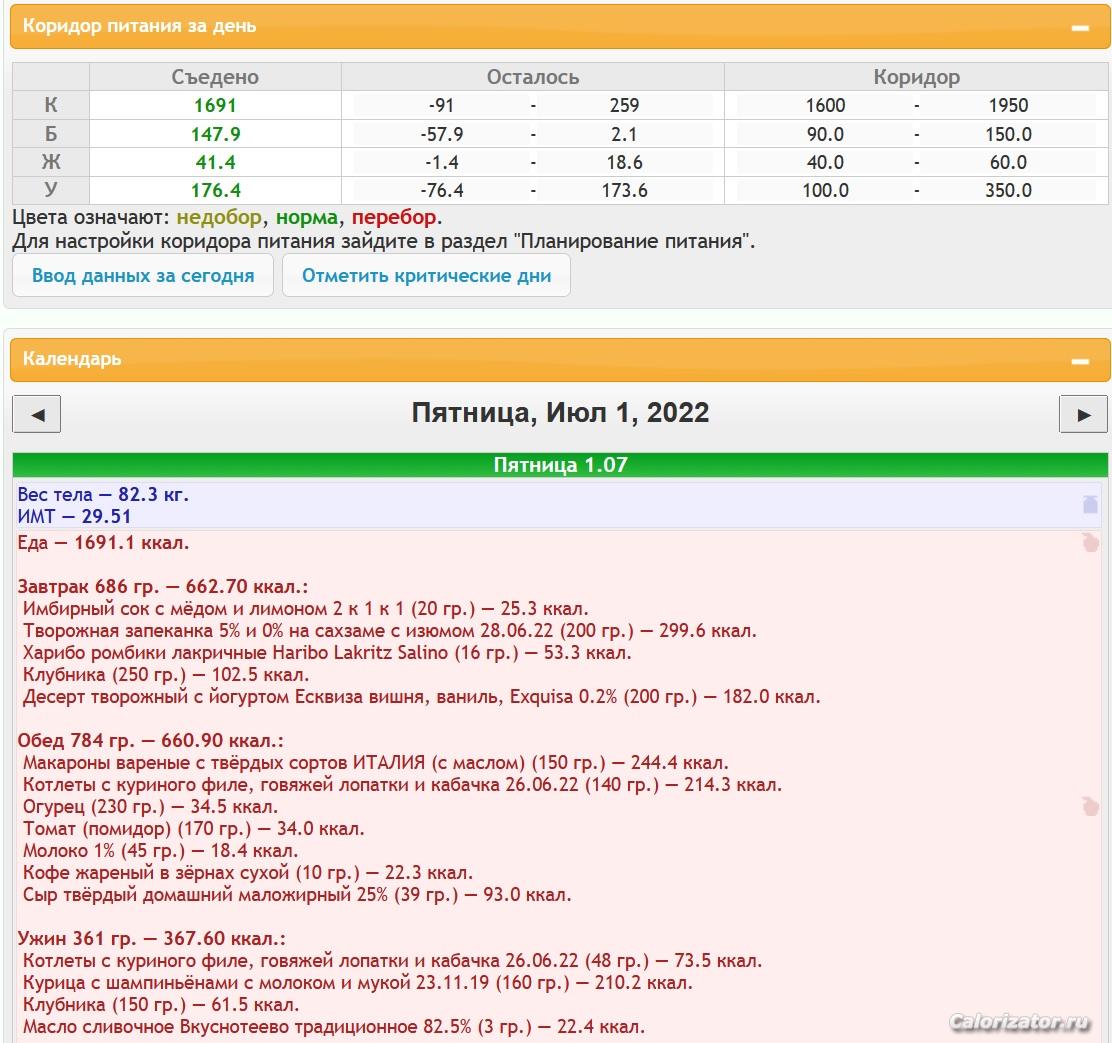Click the apple icon beside Огурец row
The width and height of the screenshot is (1112, 1043).
(x=1090, y=806)
